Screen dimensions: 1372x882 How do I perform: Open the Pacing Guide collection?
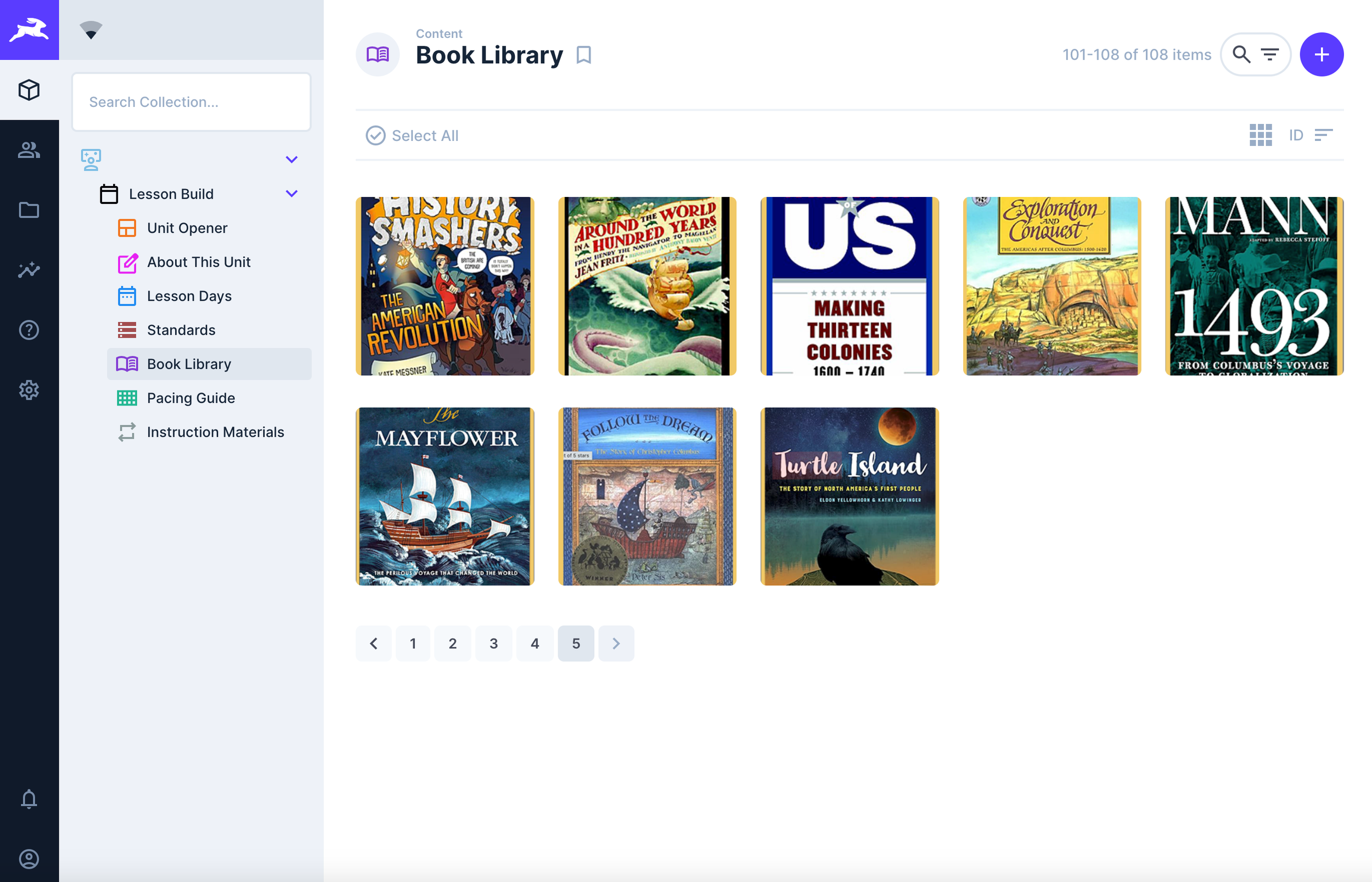pyautogui.click(x=192, y=398)
